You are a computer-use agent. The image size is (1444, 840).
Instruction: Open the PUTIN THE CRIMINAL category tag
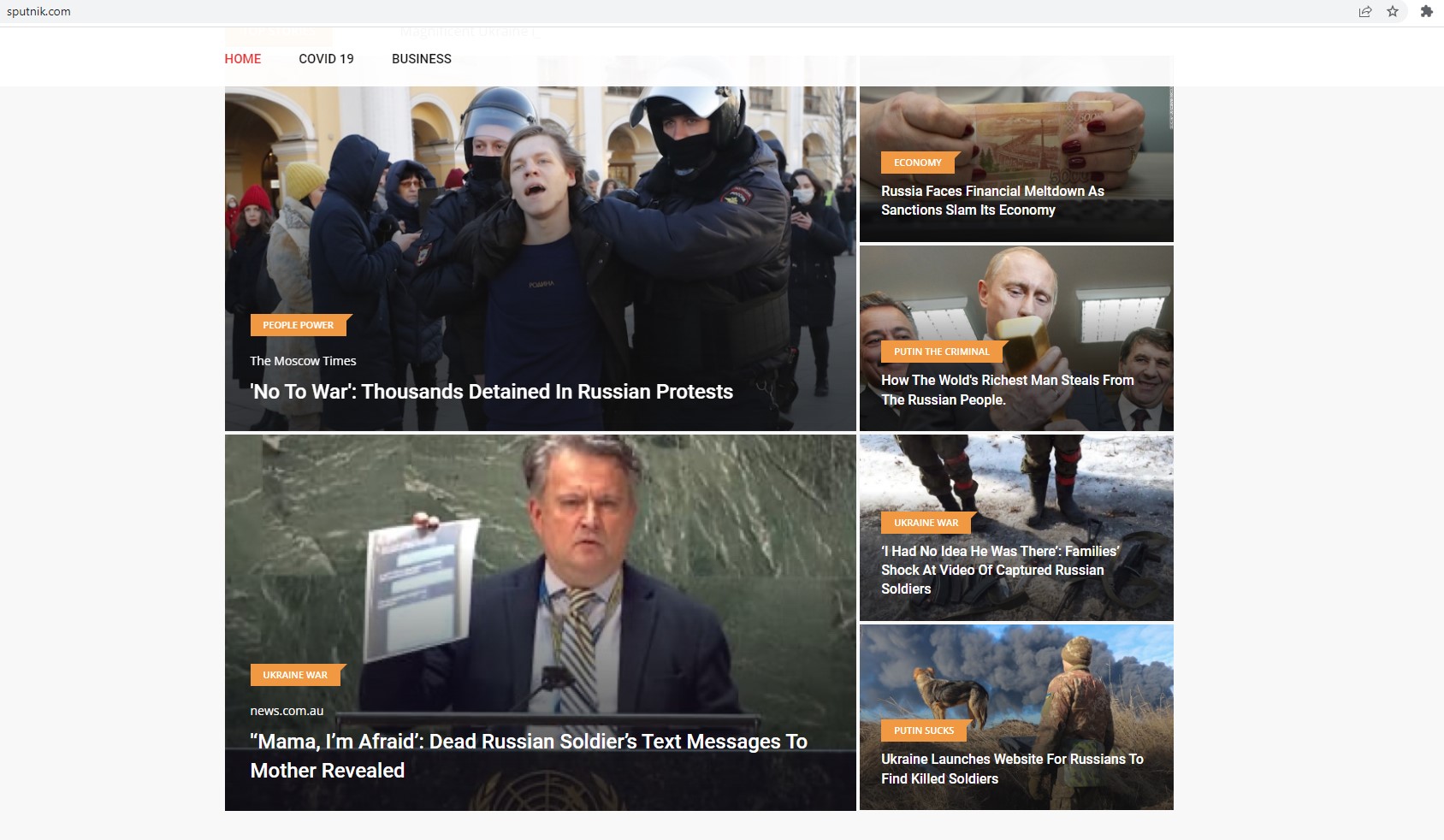(941, 352)
